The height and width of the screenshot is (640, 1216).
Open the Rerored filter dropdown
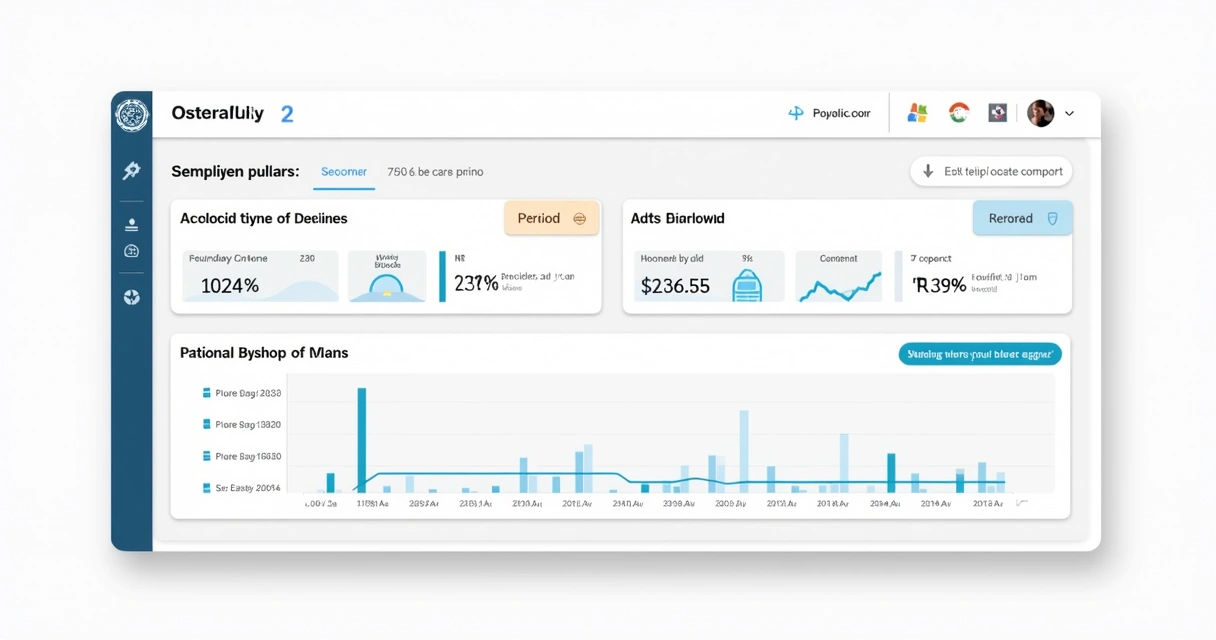coord(1022,217)
